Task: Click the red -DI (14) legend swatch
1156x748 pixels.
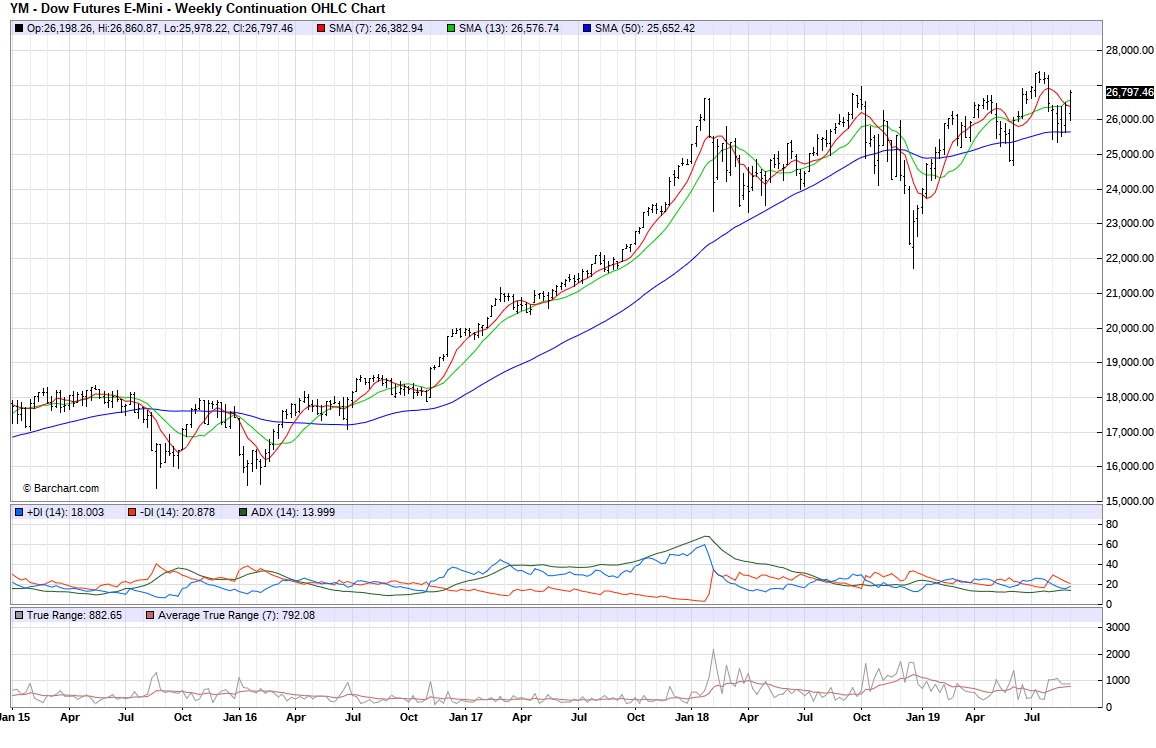Action: coord(131,512)
